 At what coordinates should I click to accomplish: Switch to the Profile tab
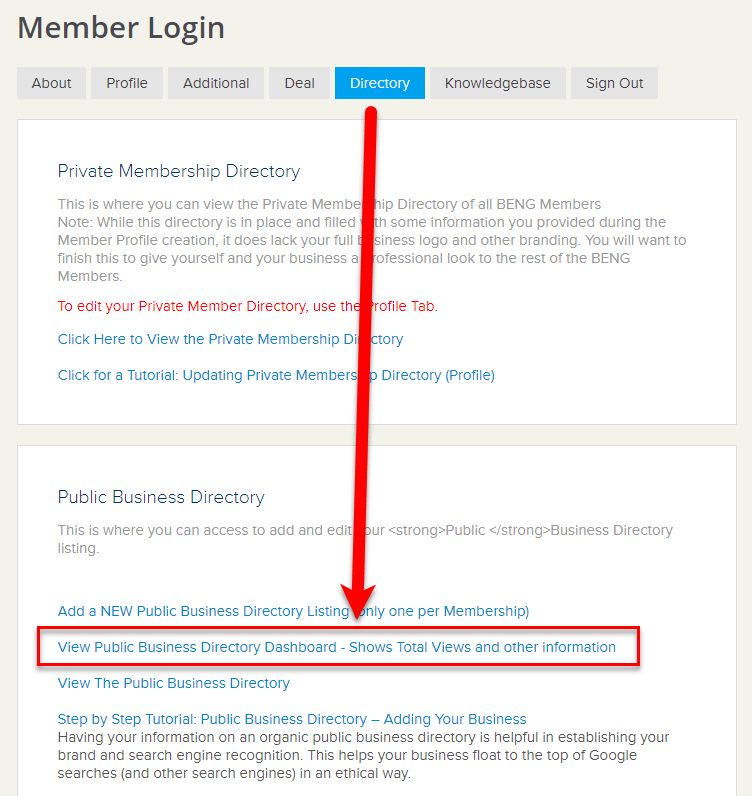point(127,83)
